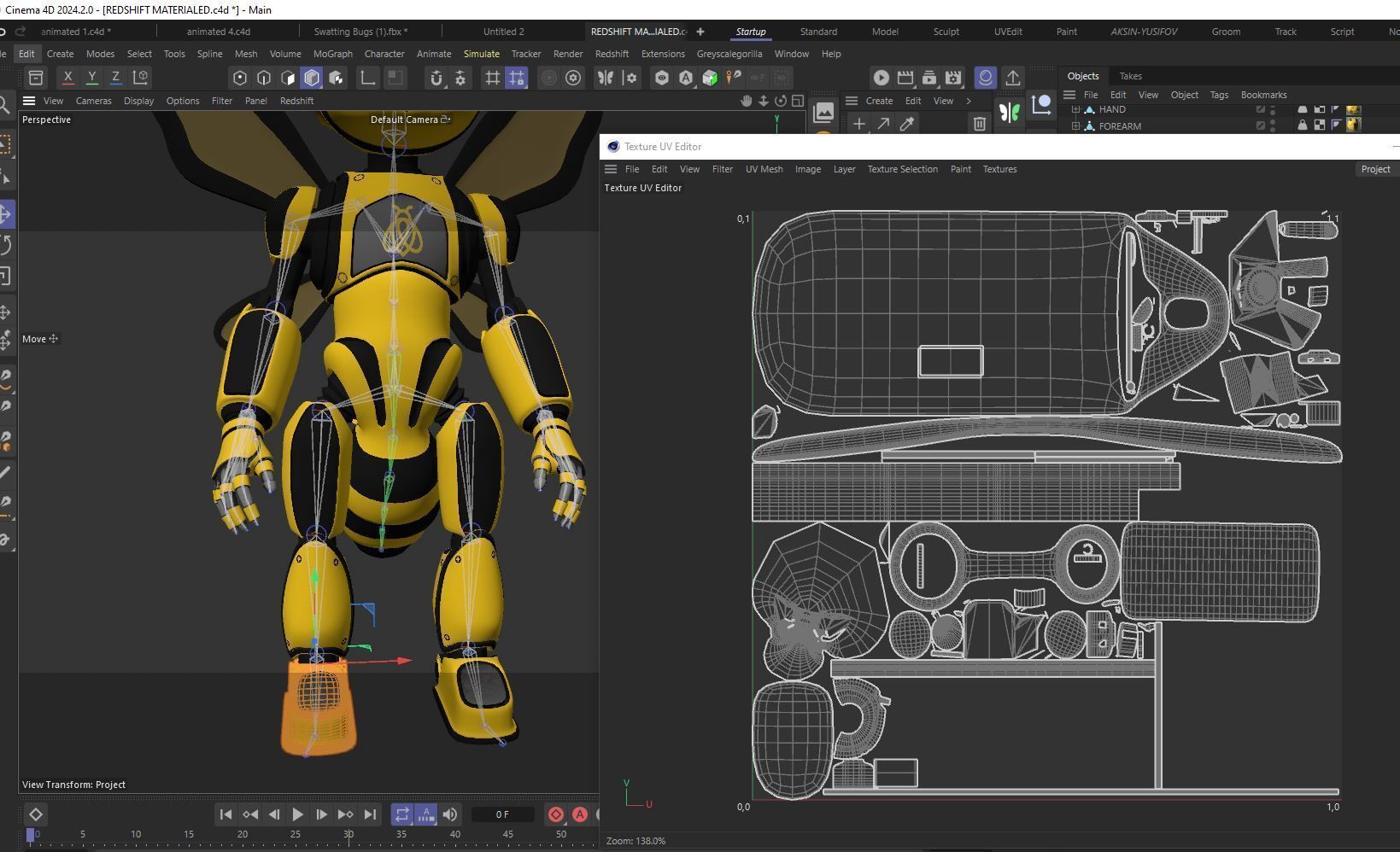Open Project dropdown in UV Editor

click(1375, 169)
